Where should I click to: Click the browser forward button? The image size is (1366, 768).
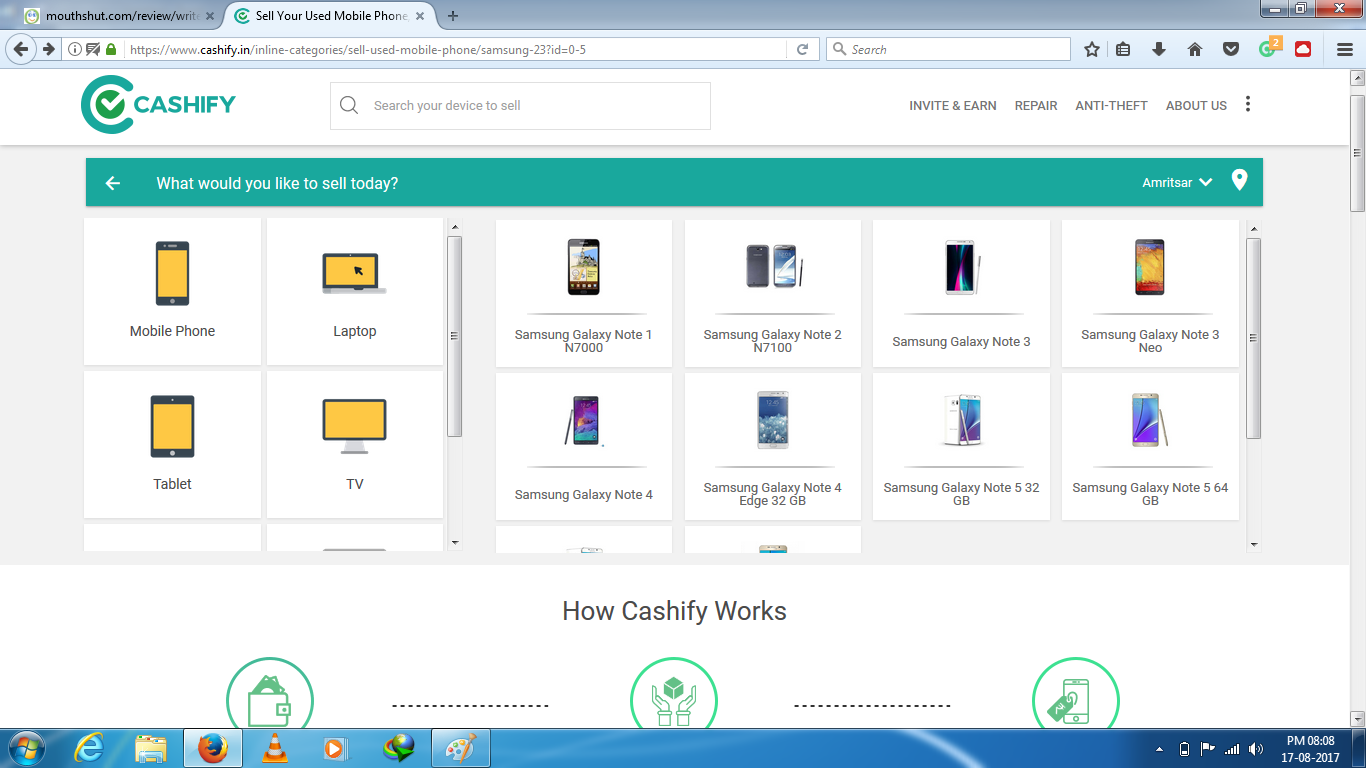[x=48, y=49]
